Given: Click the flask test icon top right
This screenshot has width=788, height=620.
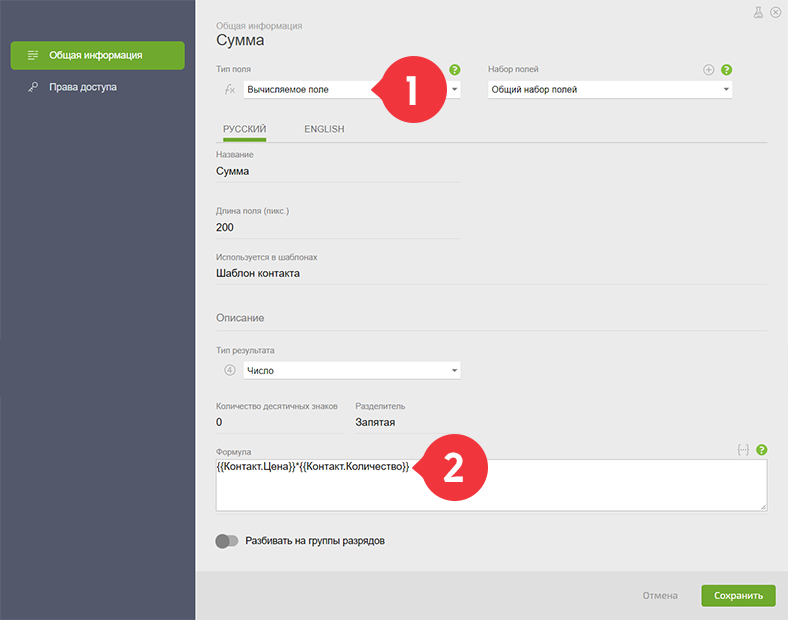Looking at the screenshot, I should coord(758,13).
